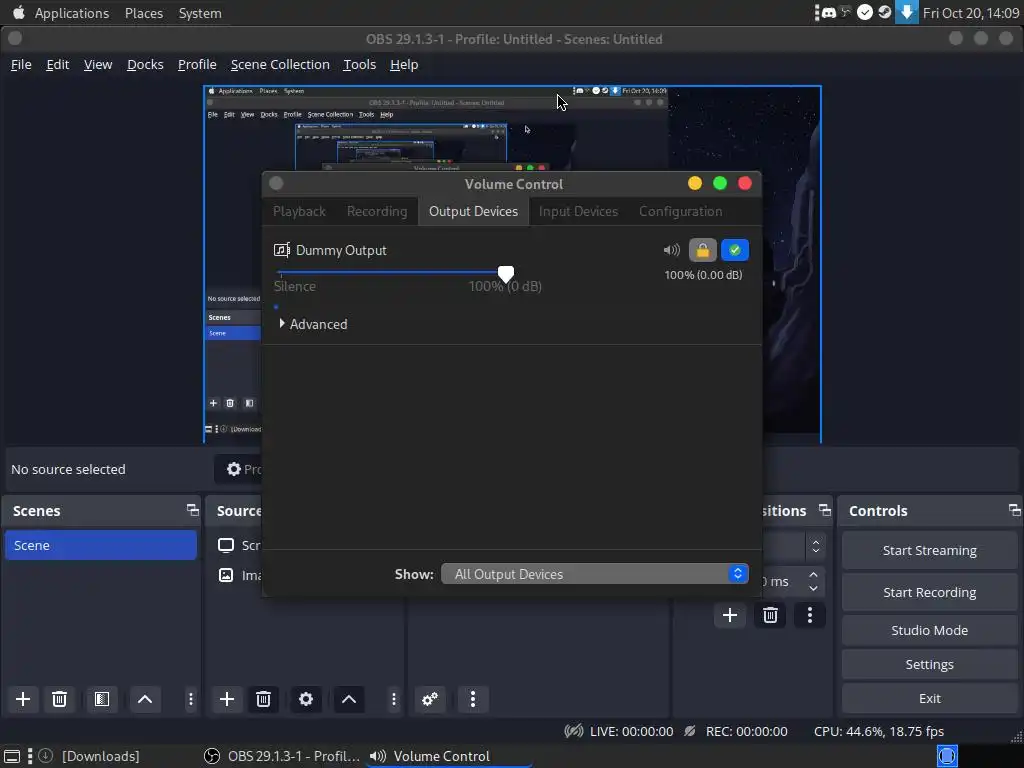This screenshot has height=768, width=1024.
Task: Increase transition duration with up arrow
Action: point(813,575)
